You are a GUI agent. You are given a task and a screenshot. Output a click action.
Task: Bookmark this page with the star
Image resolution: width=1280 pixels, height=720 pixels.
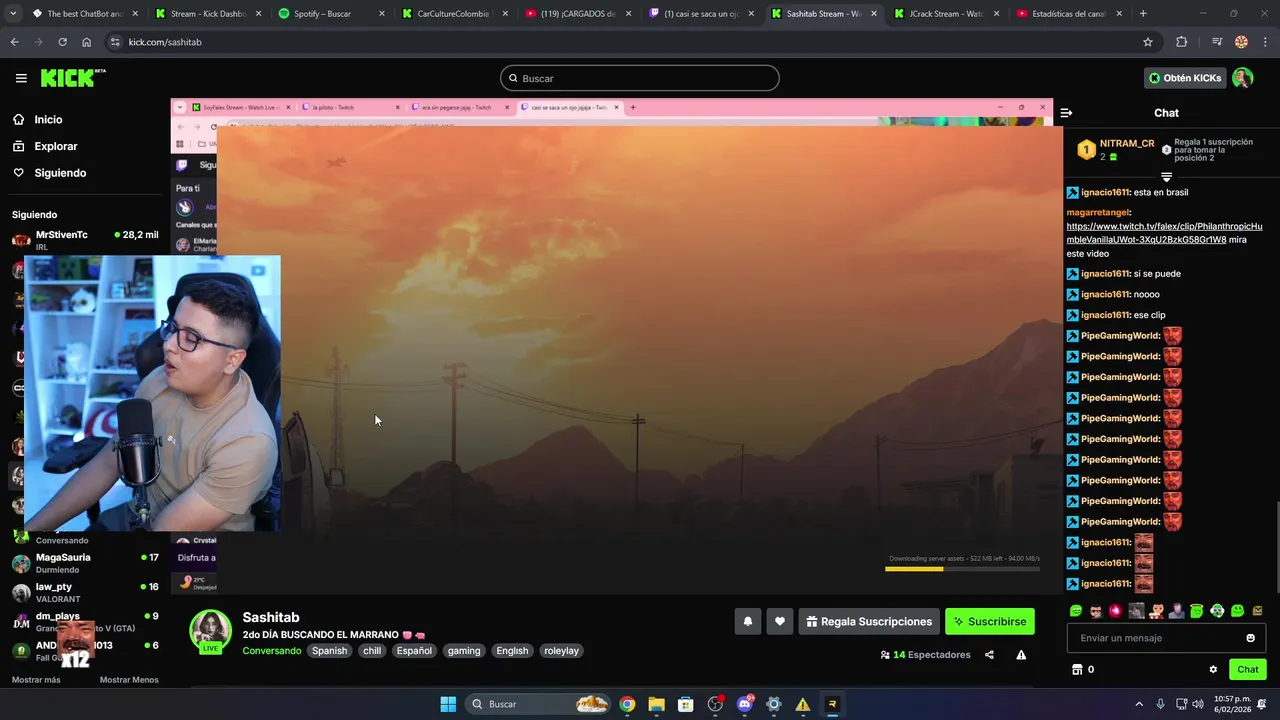pos(1148,42)
